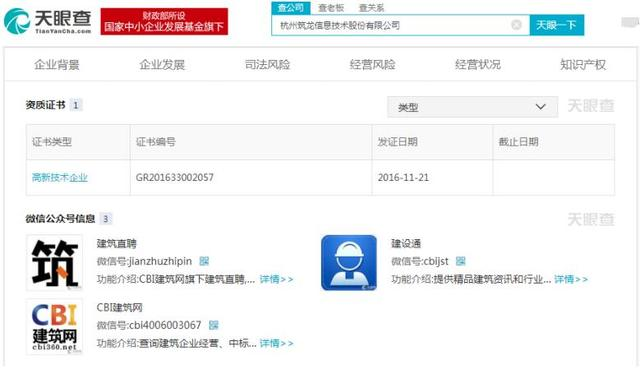This screenshot has width=640, height=374.
Task: Switch to the 查关系 search tab
Action: coord(371,8)
